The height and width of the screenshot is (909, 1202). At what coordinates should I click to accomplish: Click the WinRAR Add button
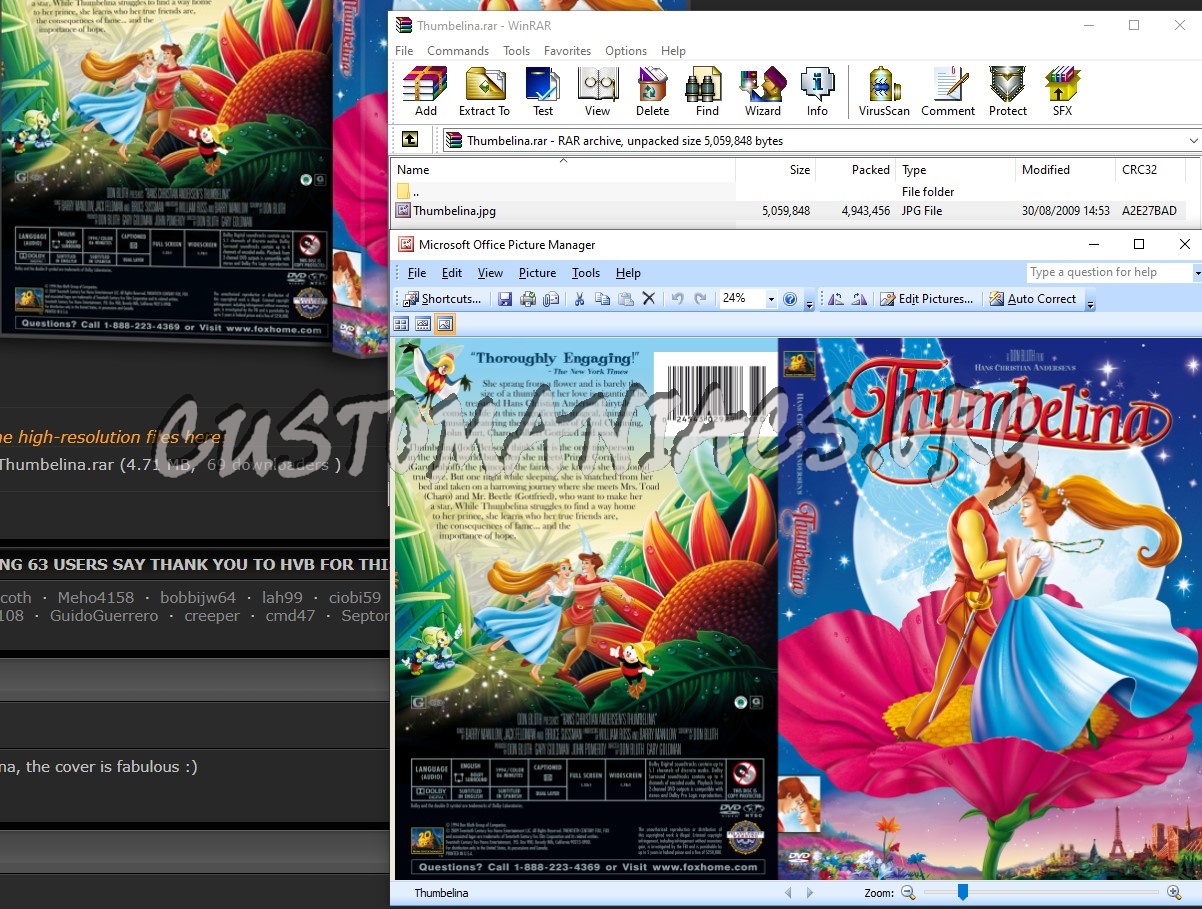point(426,92)
